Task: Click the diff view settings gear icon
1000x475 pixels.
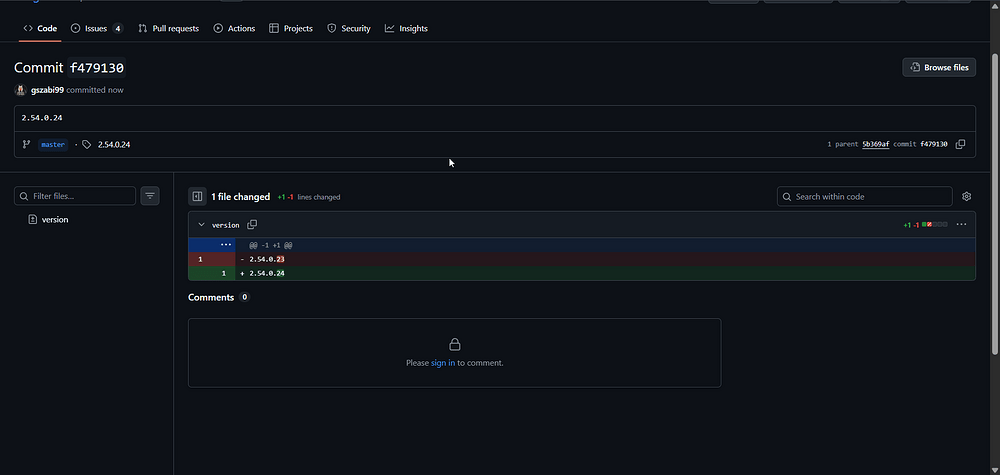Action: point(966,197)
